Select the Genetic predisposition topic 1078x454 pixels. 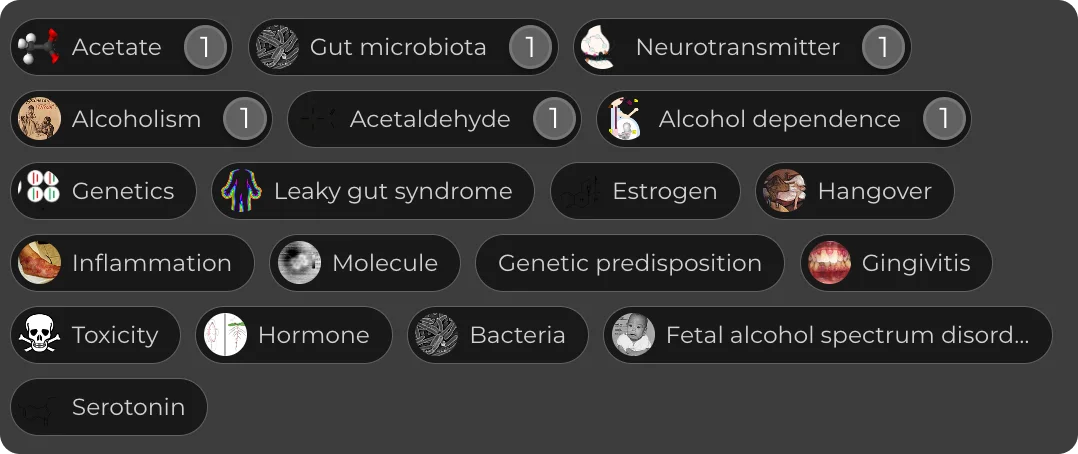click(629, 263)
